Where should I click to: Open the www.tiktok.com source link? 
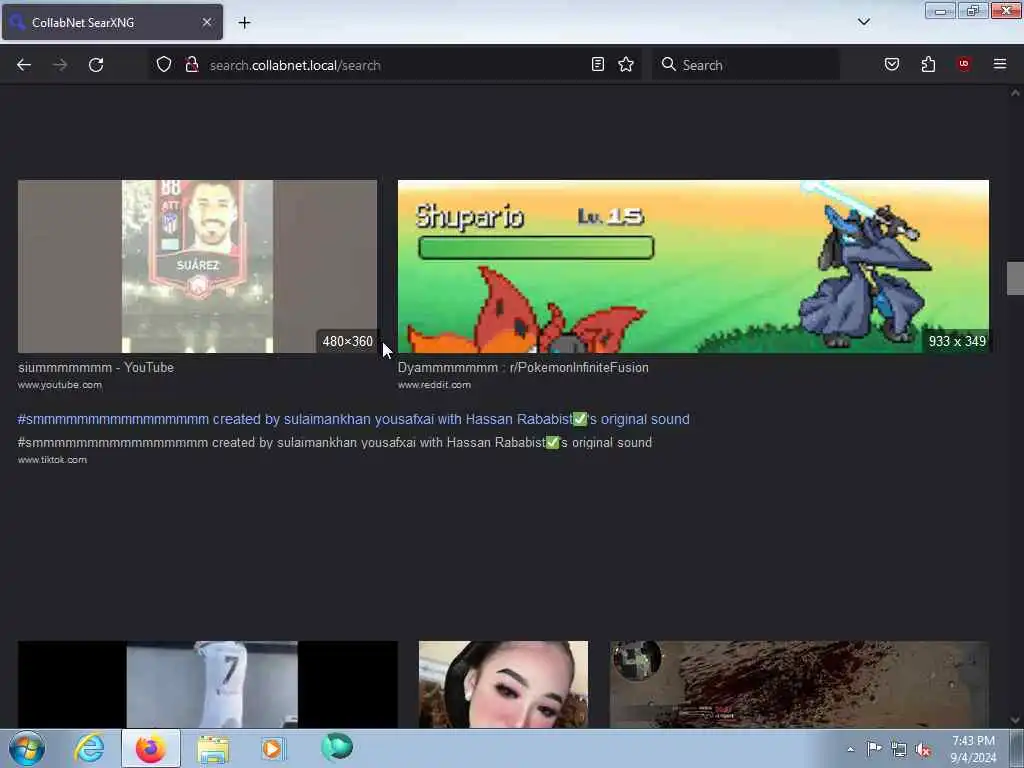(x=52, y=460)
